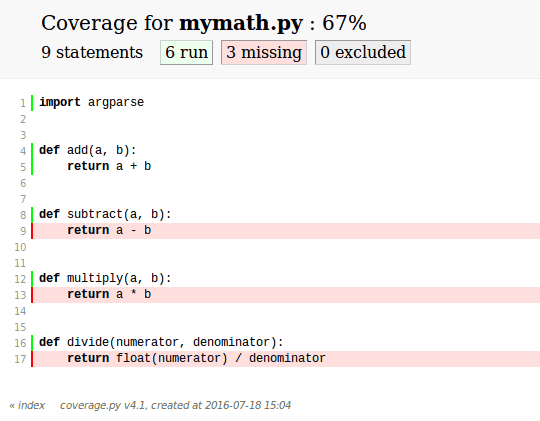Click the 'def add(a, b):' line
This screenshot has width=540, height=421.
point(88,151)
